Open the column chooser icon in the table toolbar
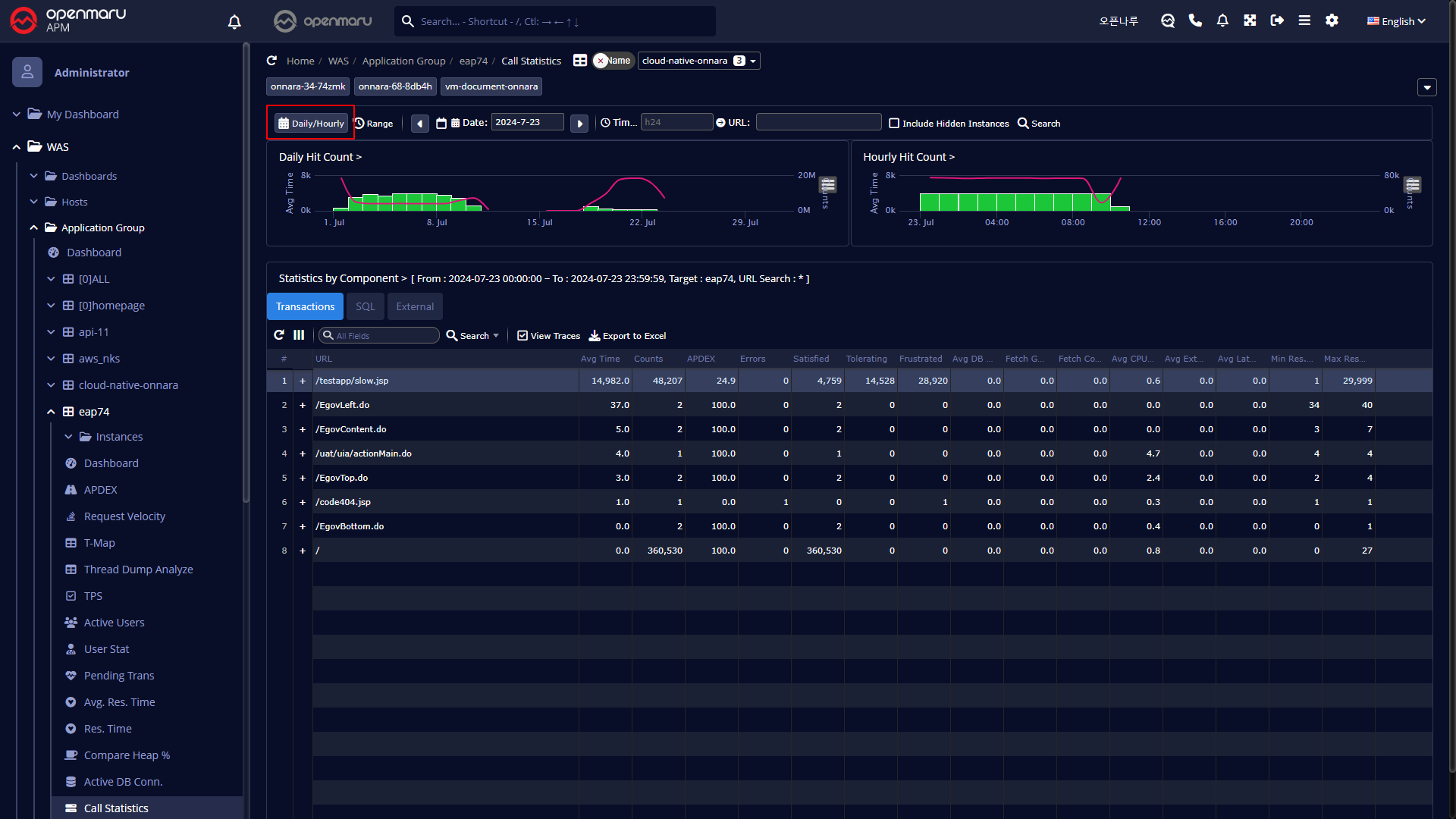This screenshot has width=1456, height=819. (x=299, y=335)
